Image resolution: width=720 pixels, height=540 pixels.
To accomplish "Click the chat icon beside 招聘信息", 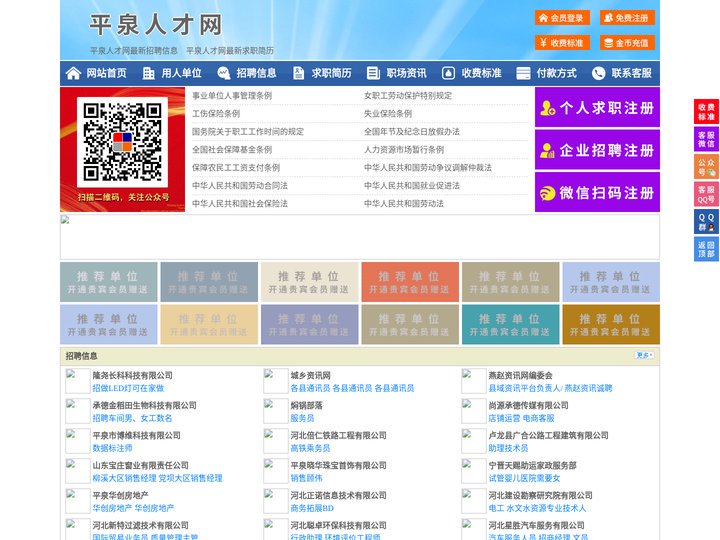I will pyautogui.click(x=224, y=73).
